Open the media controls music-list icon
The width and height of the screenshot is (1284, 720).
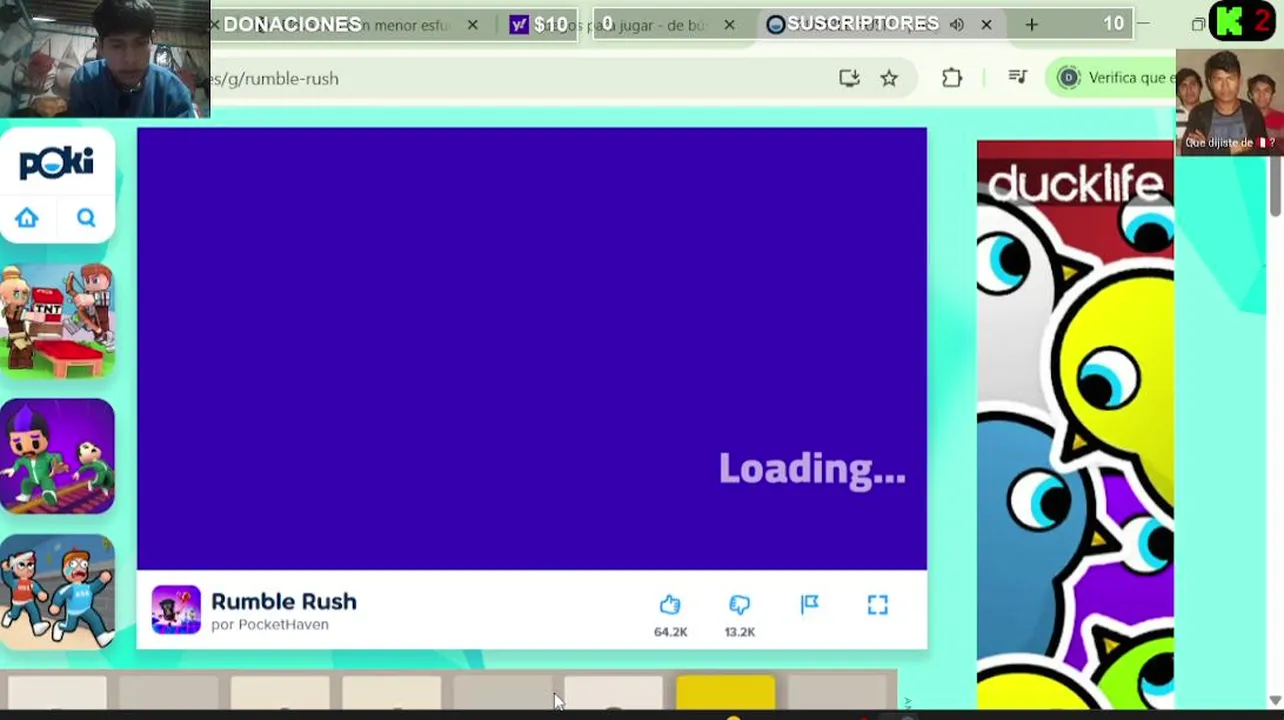tap(1018, 77)
